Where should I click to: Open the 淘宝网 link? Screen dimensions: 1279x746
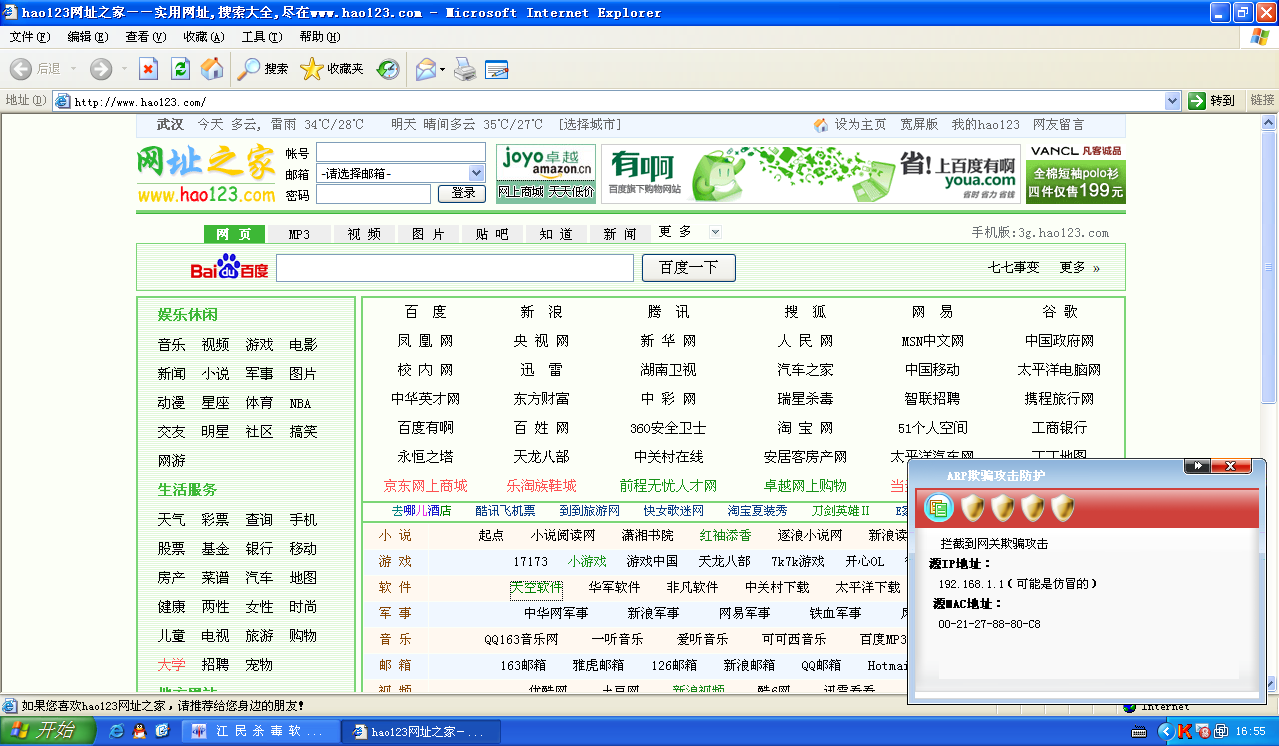[x=805, y=428]
